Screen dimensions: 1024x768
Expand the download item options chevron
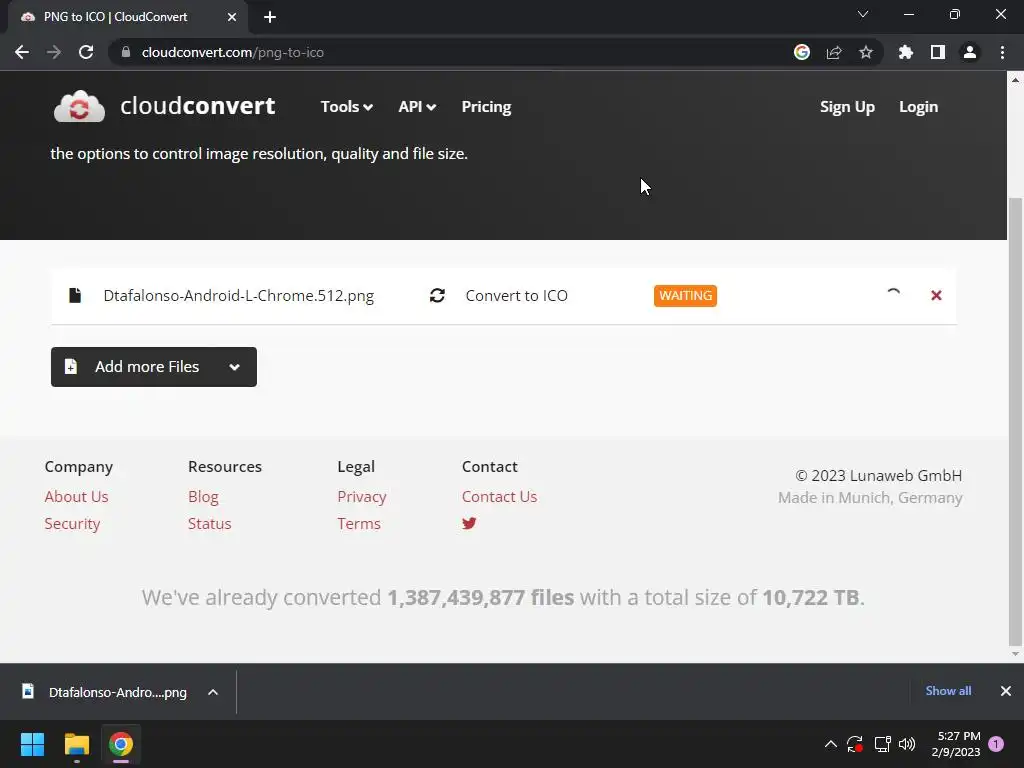pyautogui.click(x=213, y=692)
